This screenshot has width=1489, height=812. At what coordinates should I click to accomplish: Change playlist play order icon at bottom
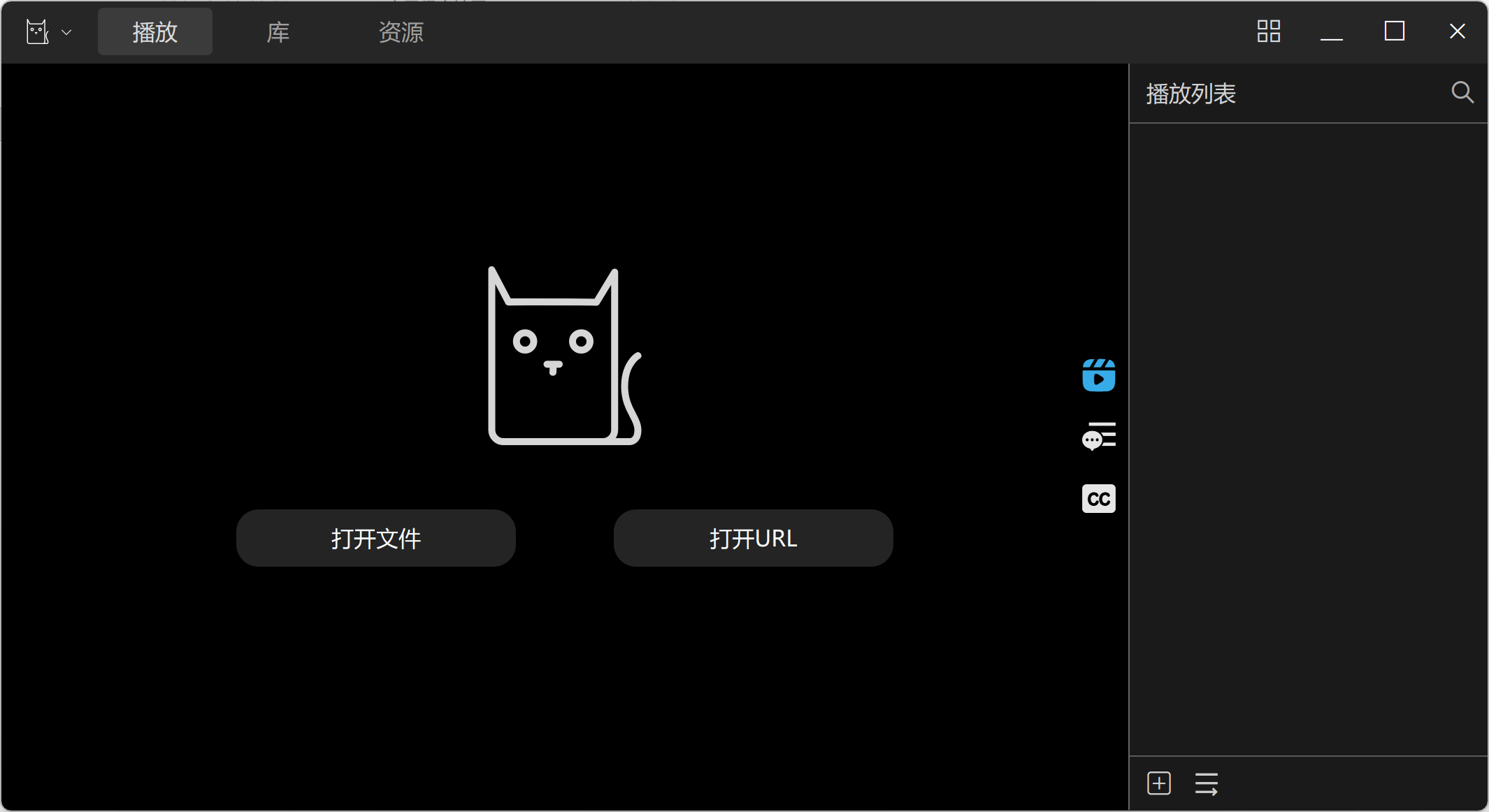[1207, 783]
